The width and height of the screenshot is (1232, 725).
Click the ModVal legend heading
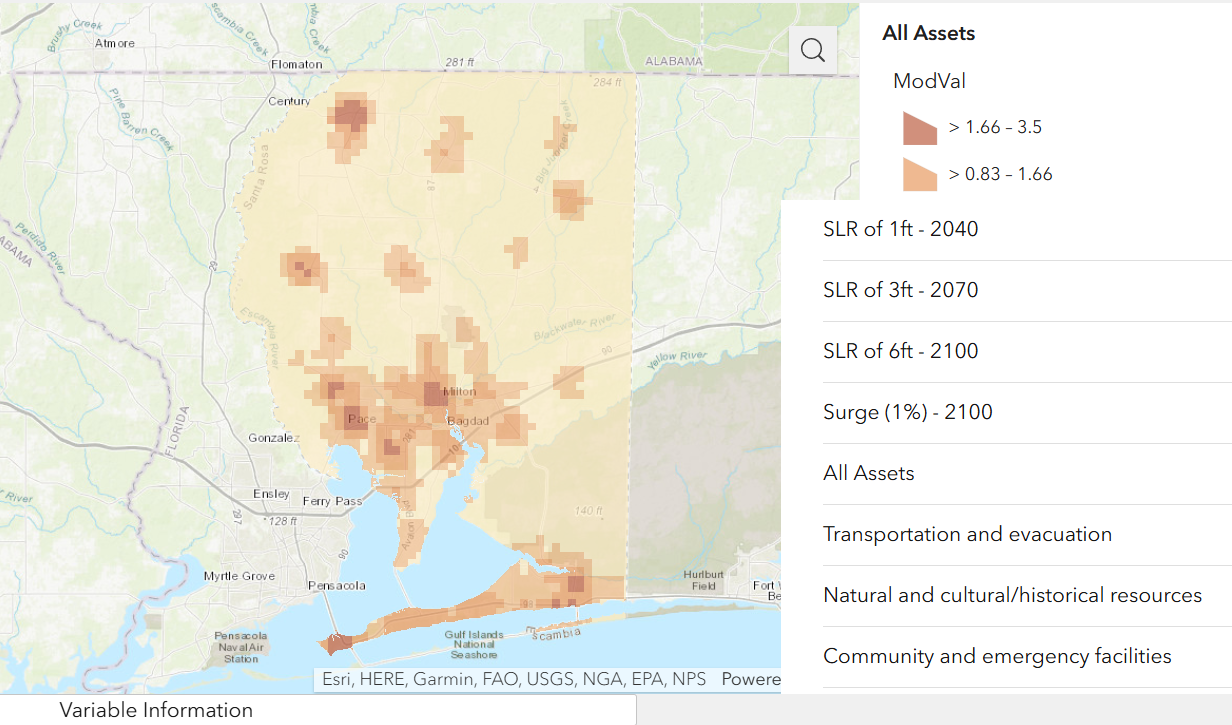929,80
